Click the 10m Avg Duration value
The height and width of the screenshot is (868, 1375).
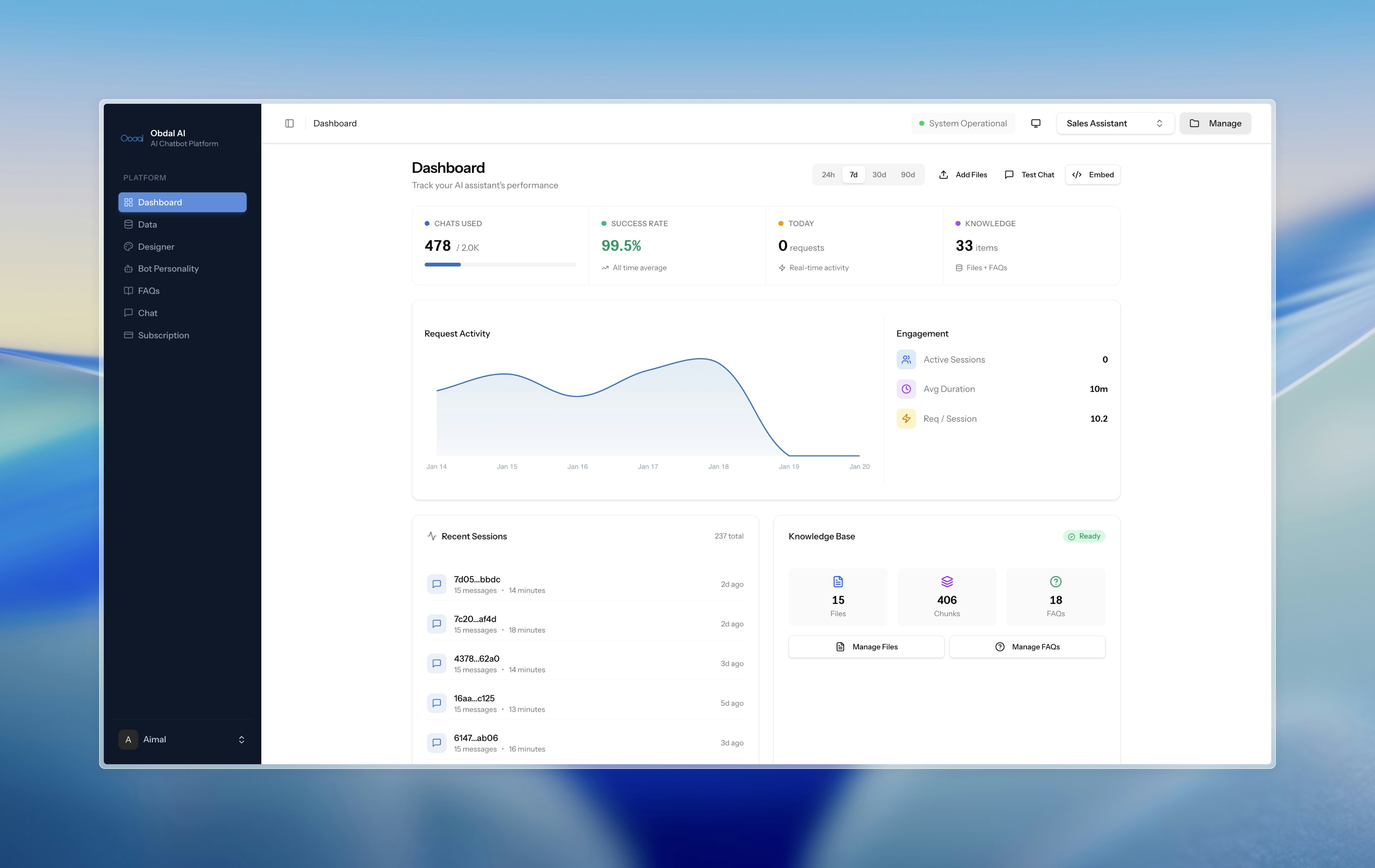pyautogui.click(x=1099, y=389)
